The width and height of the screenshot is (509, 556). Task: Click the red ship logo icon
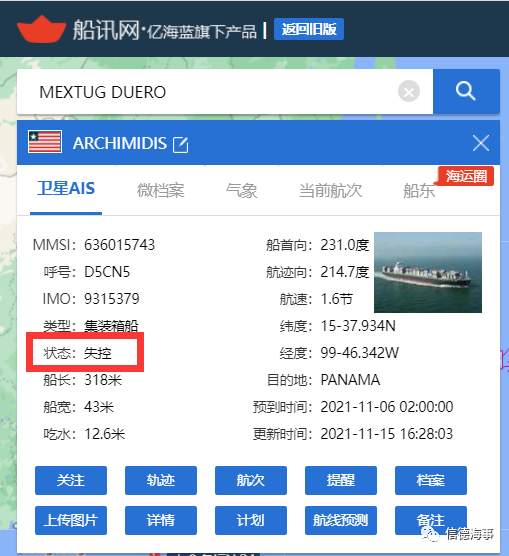coord(42,29)
